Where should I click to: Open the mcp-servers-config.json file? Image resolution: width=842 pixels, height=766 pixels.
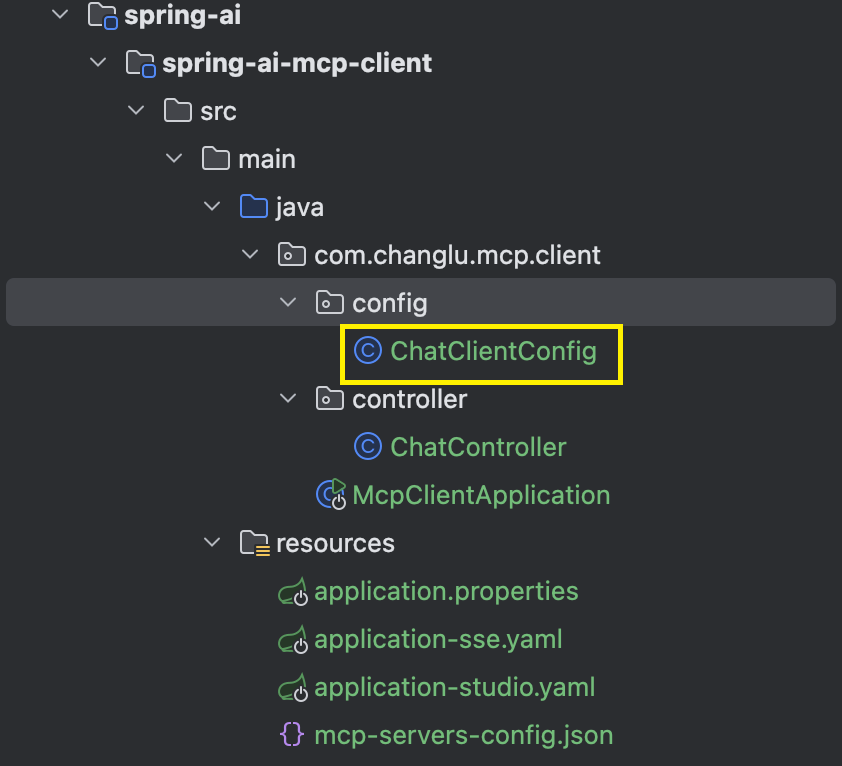(463, 735)
